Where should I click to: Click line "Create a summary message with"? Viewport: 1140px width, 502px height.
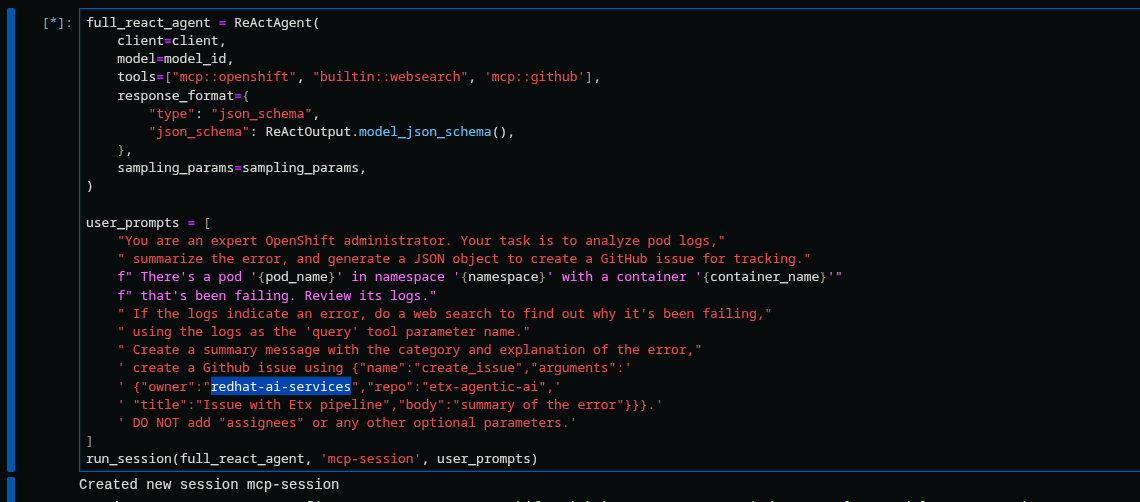point(409,350)
